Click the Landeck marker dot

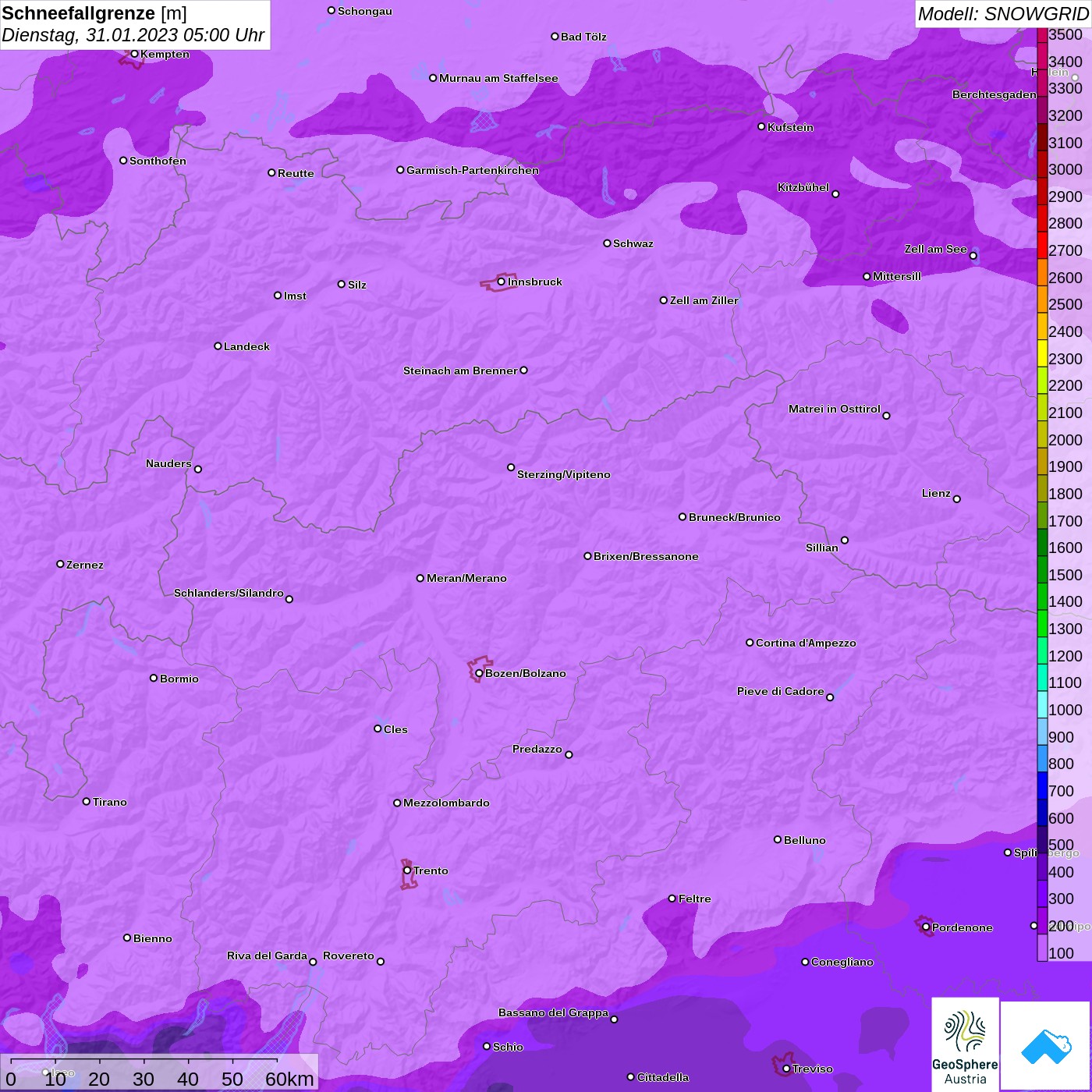[218, 346]
